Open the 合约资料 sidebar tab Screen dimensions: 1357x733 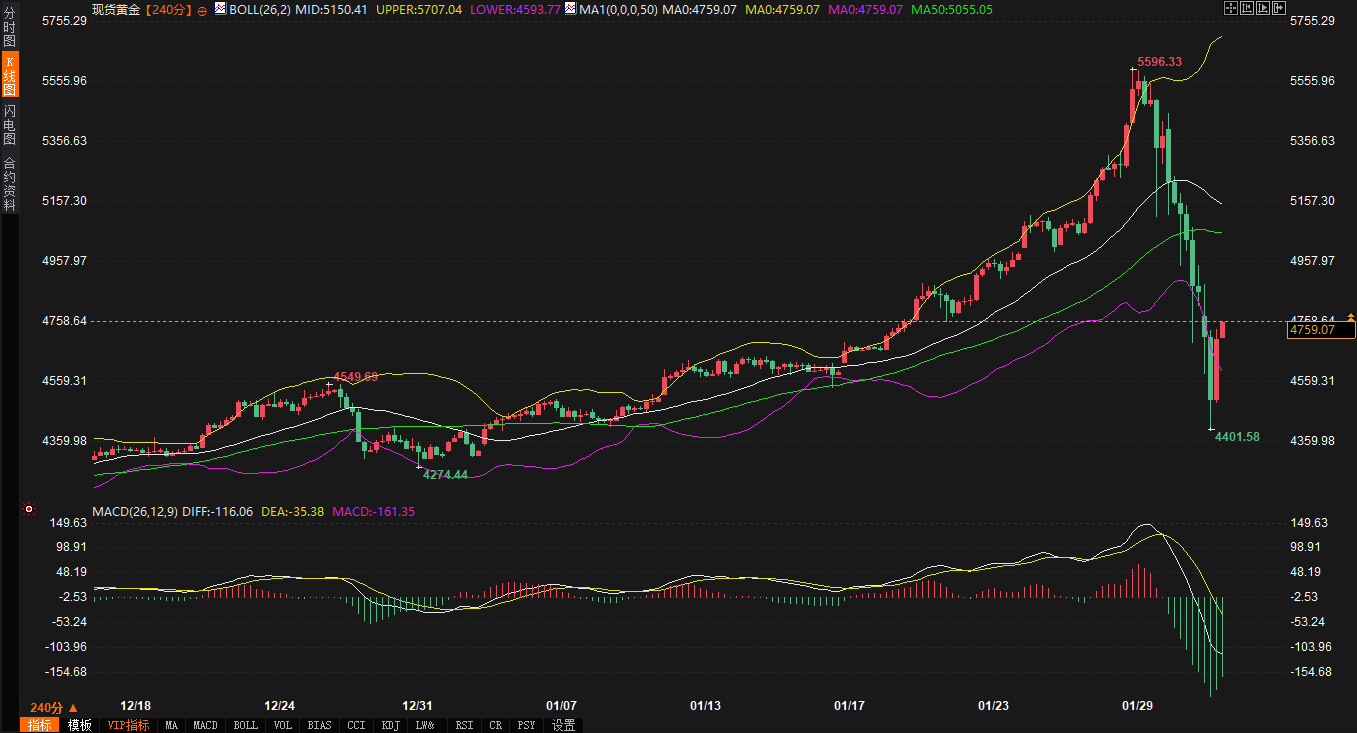pos(10,183)
